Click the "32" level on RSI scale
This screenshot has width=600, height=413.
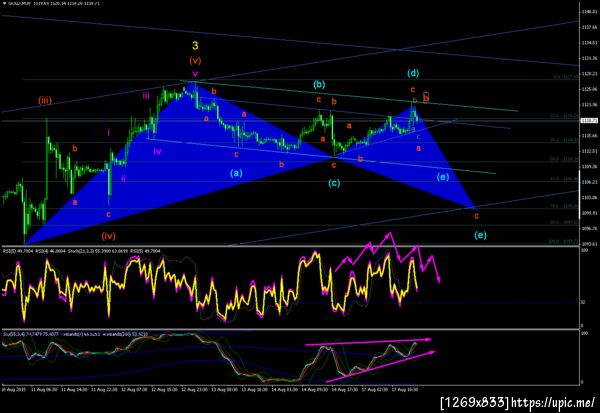583,302
